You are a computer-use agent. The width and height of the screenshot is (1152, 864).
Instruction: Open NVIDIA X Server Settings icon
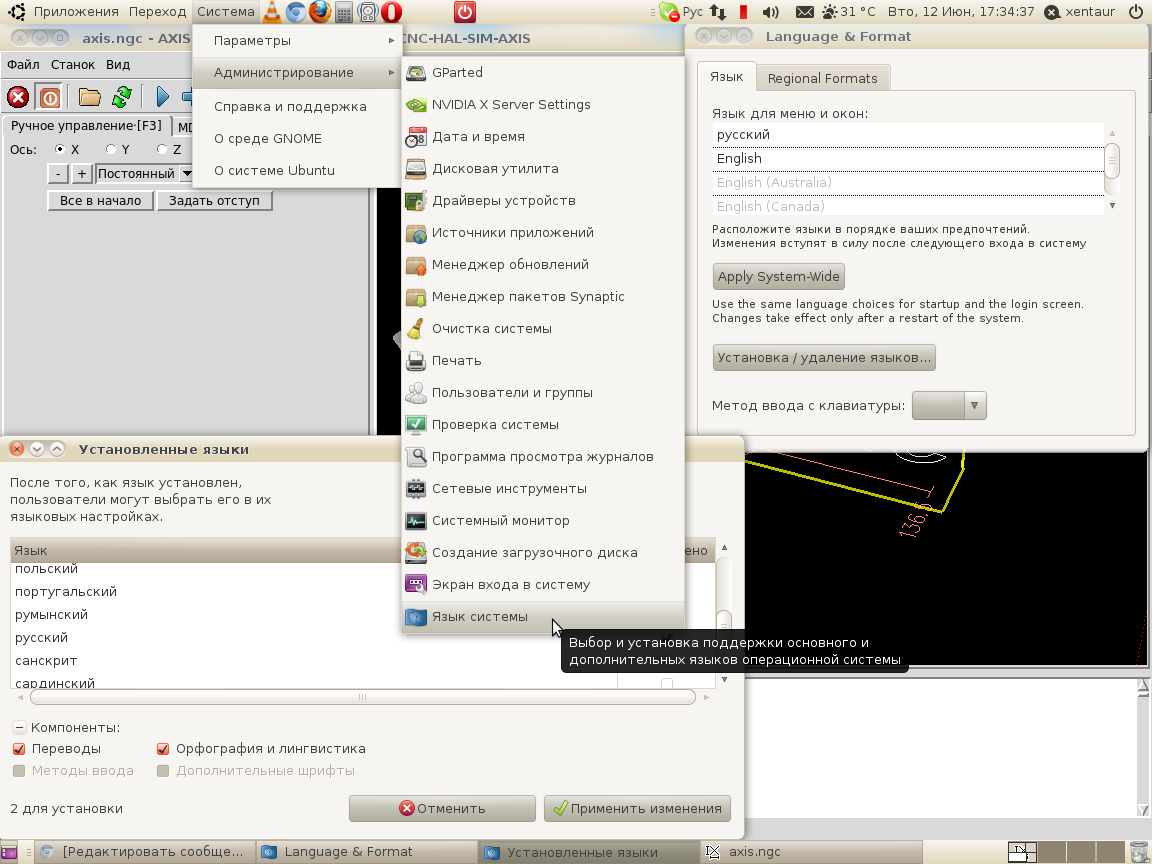(416, 104)
